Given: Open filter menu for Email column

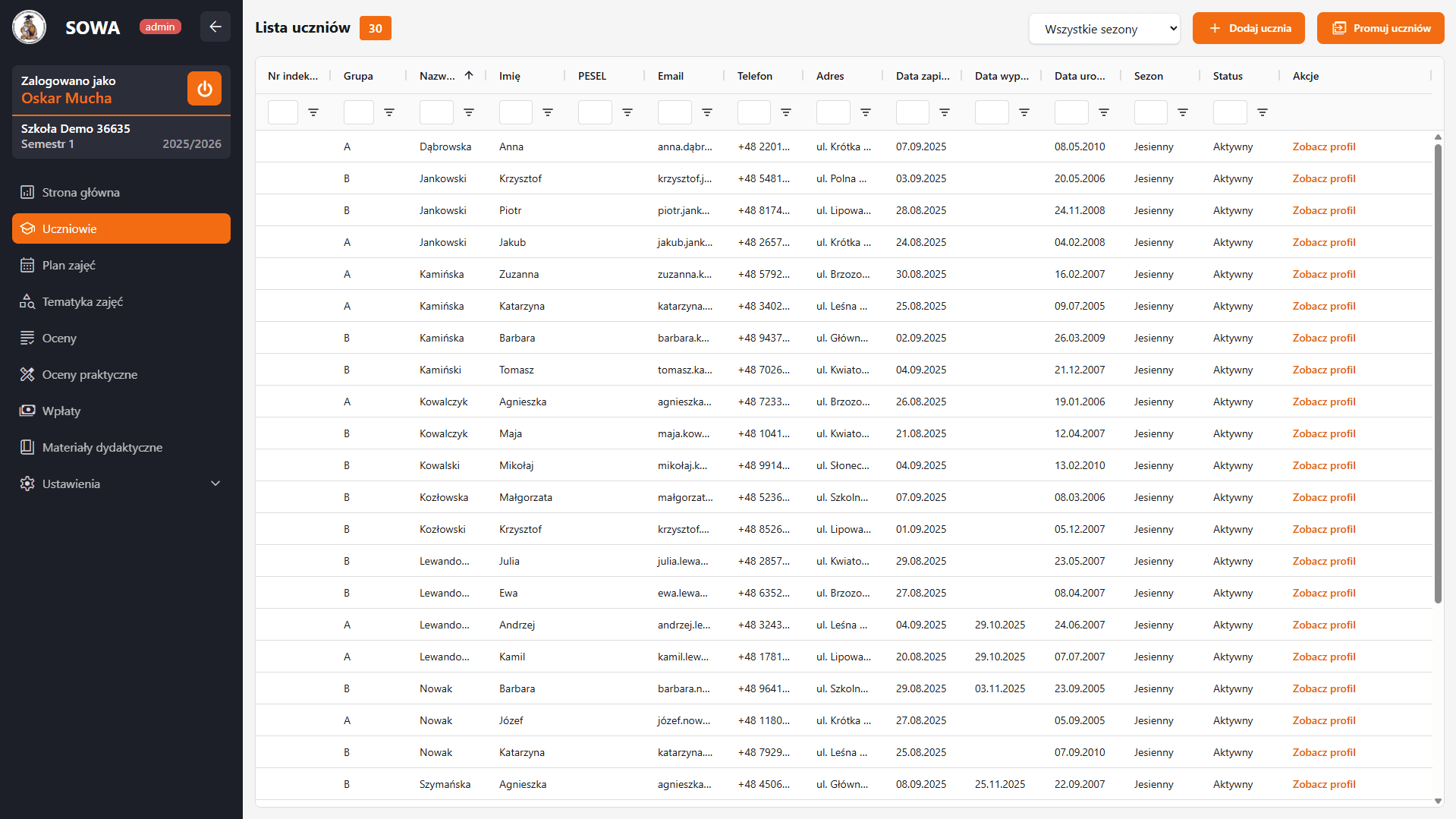Looking at the screenshot, I should [x=707, y=112].
